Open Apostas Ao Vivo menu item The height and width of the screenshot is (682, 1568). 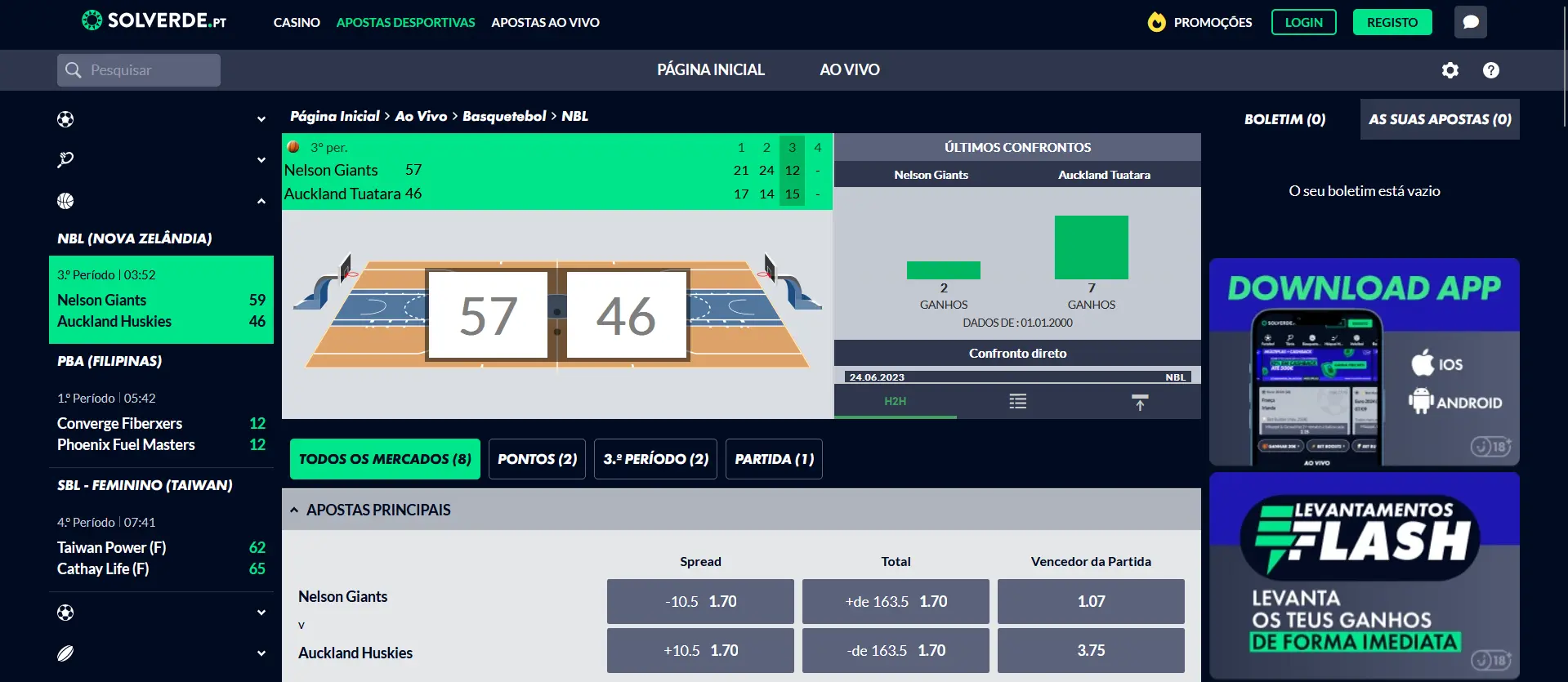(545, 23)
